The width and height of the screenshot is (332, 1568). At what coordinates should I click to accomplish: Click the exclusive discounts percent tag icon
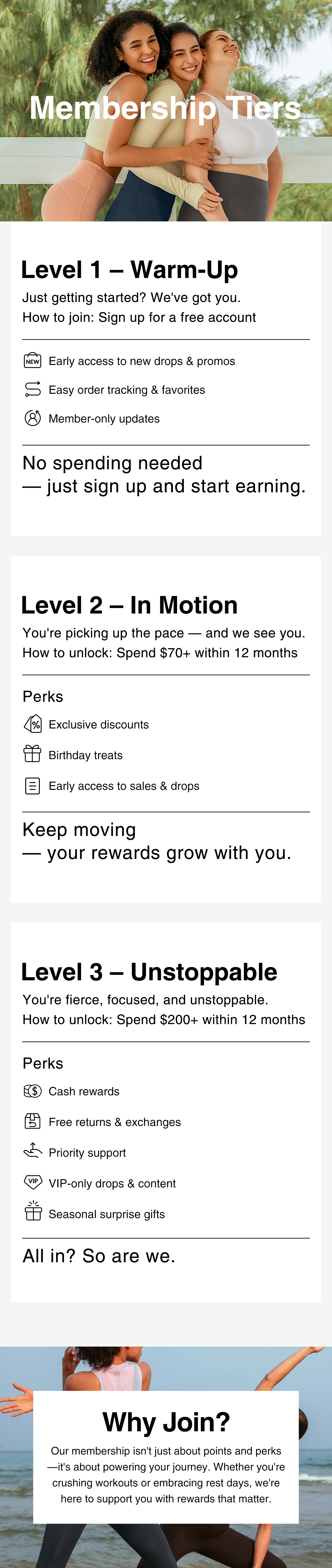tap(32, 724)
